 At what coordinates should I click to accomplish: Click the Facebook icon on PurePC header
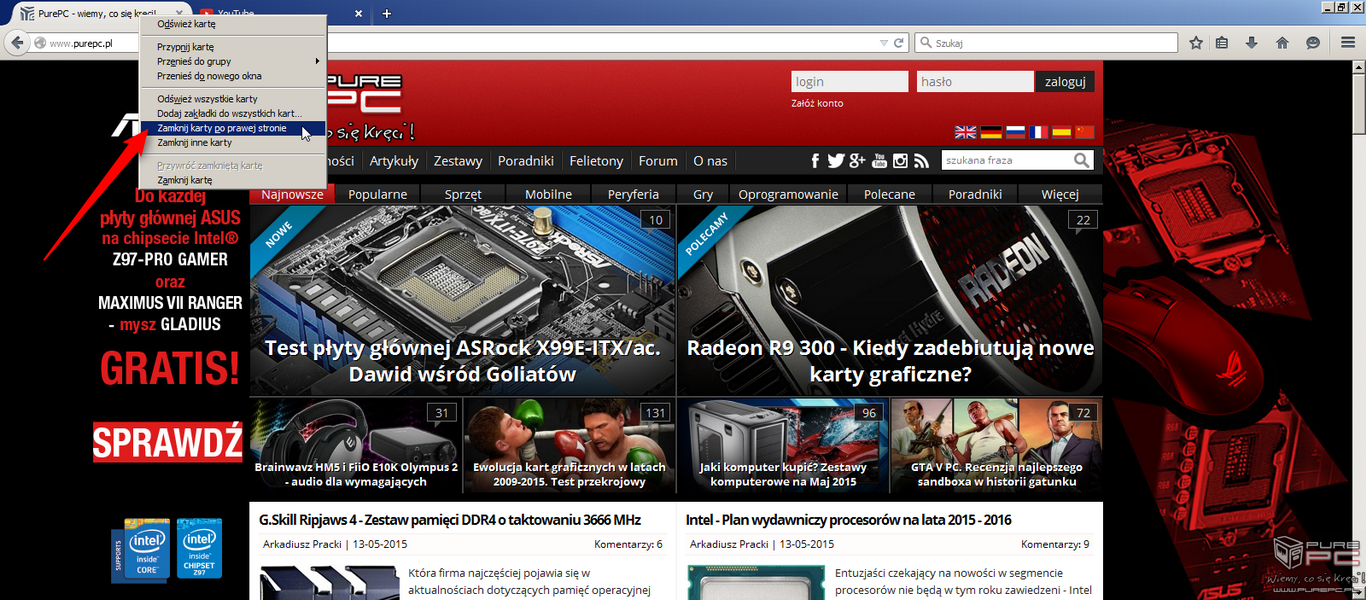(x=815, y=161)
